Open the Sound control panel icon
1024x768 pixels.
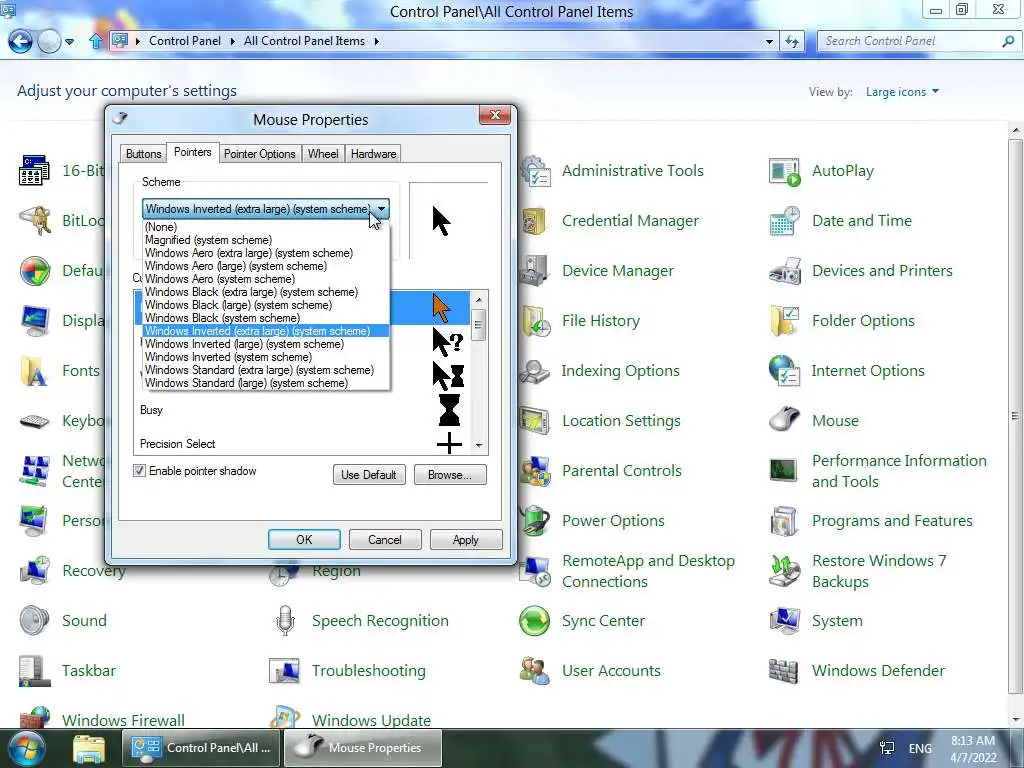(35, 620)
